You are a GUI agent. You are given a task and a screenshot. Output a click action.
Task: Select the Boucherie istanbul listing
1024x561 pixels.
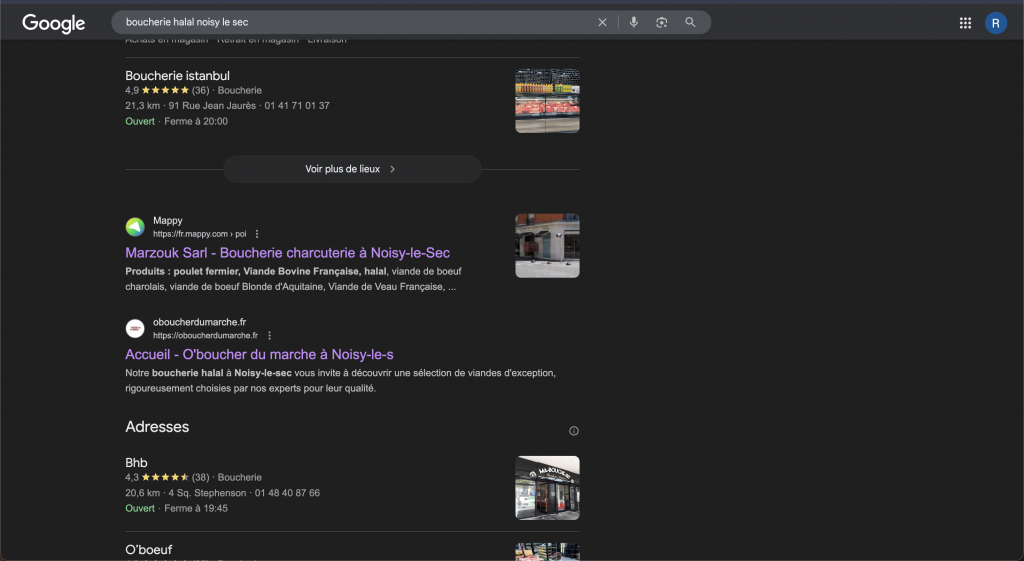(x=177, y=76)
